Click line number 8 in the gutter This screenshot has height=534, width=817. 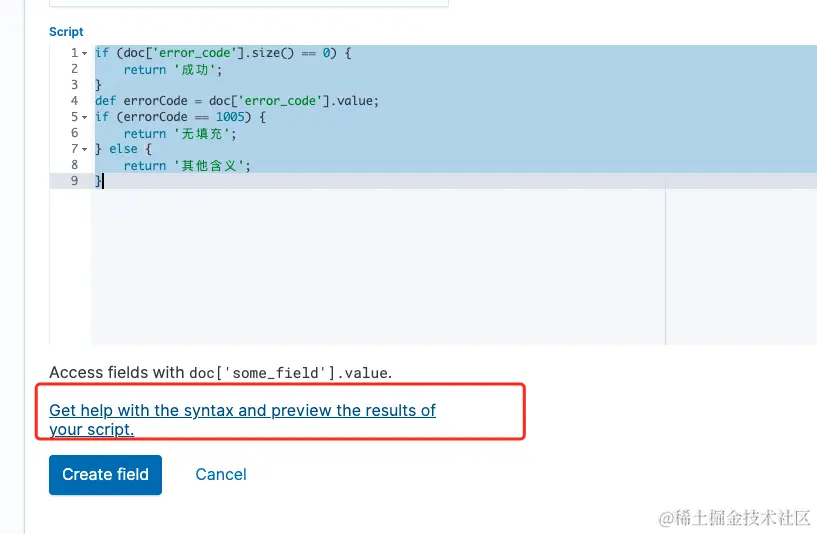(74, 165)
